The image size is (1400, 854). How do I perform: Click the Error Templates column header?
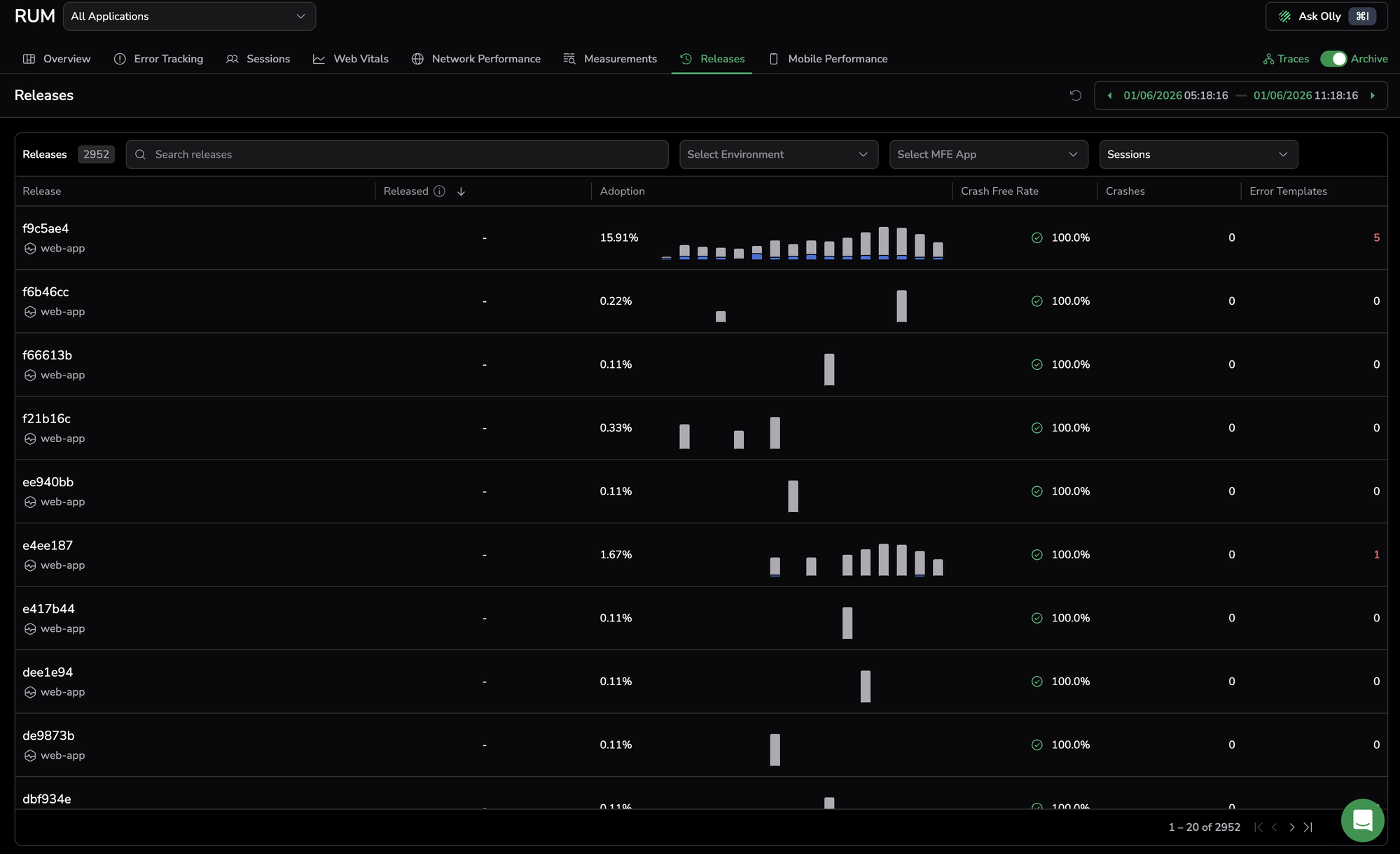[x=1288, y=191]
